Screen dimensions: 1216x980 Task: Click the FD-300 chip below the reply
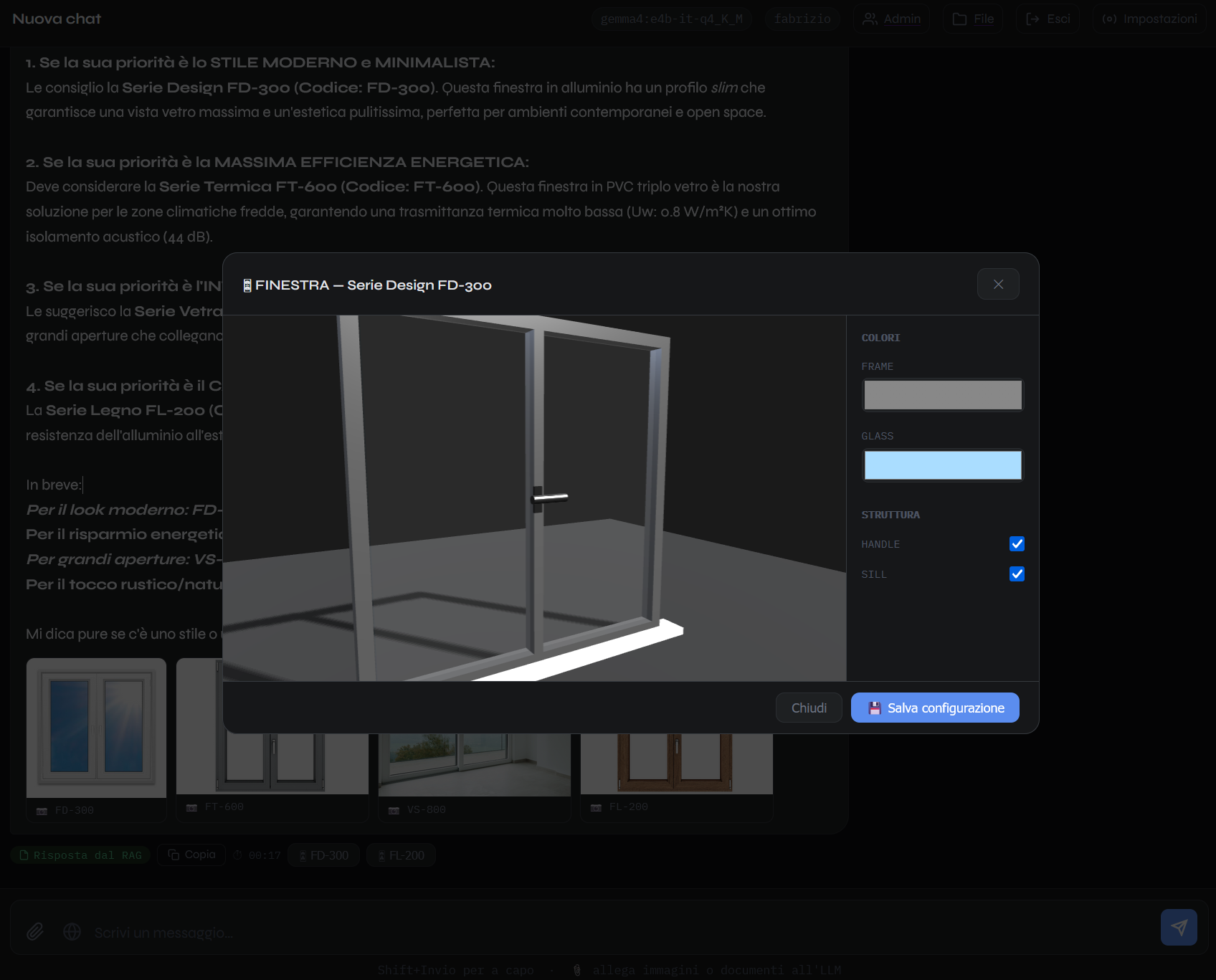pyautogui.click(x=323, y=855)
